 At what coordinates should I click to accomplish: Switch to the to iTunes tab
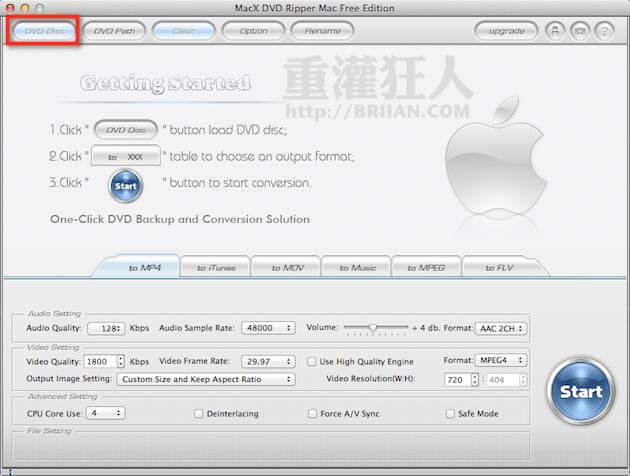click(215, 267)
